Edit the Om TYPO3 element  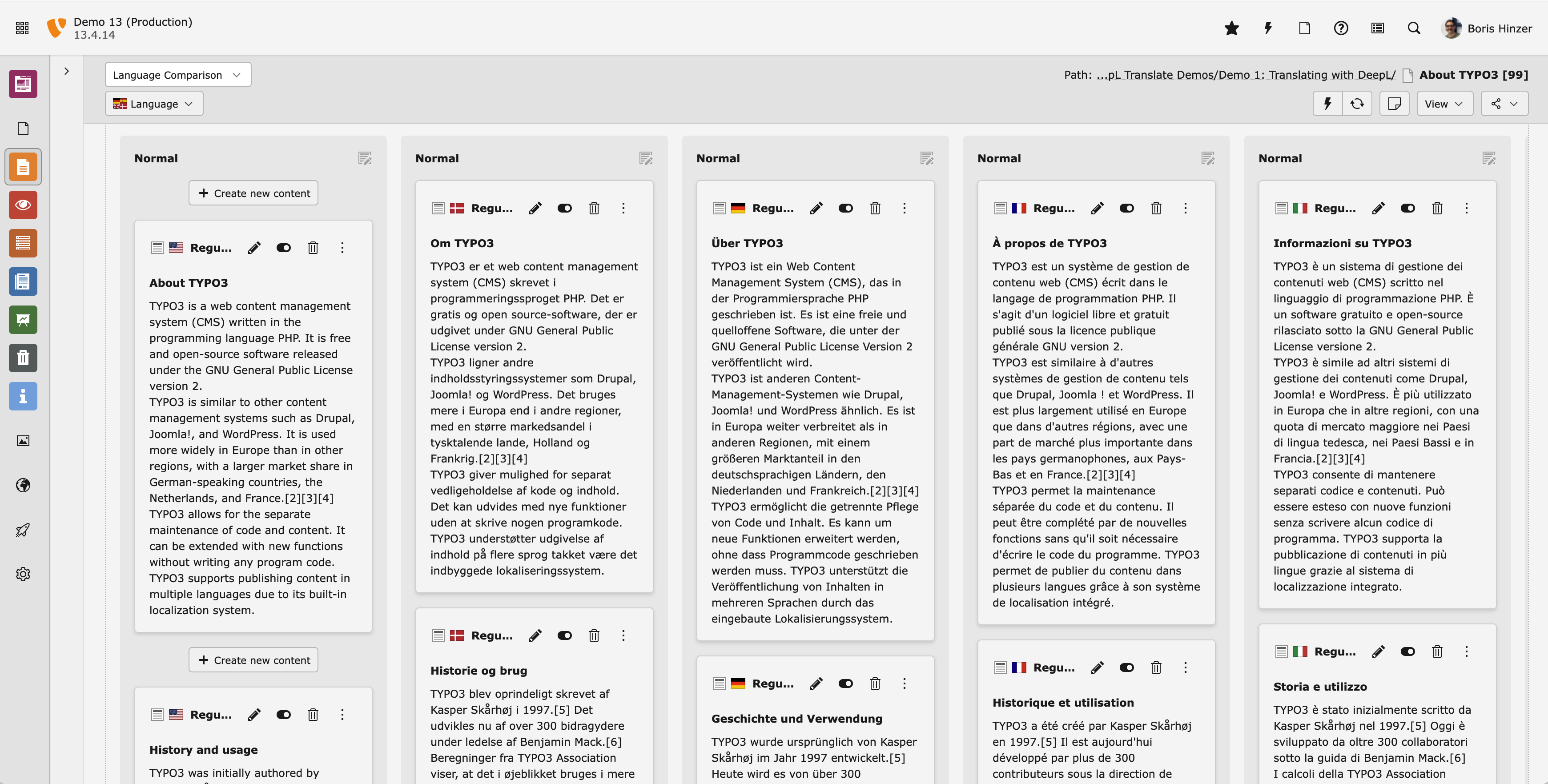click(535, 208)
